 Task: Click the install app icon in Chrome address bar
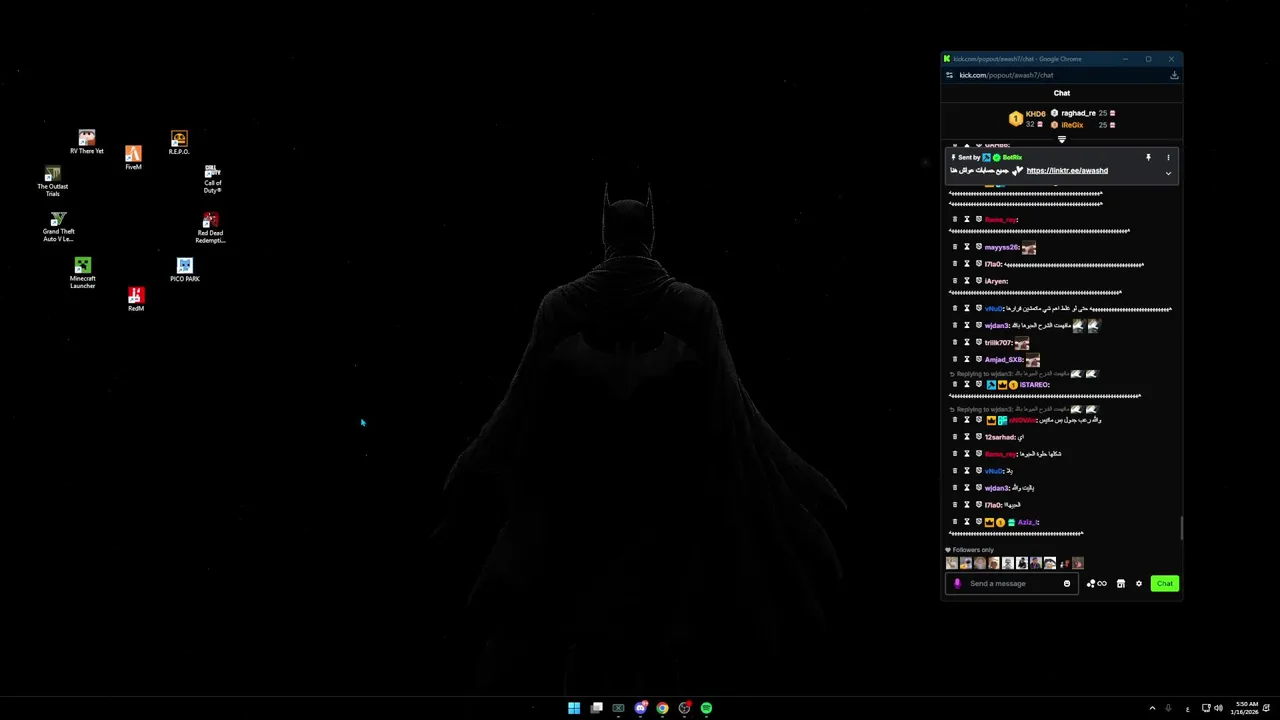coord(1174,75)
